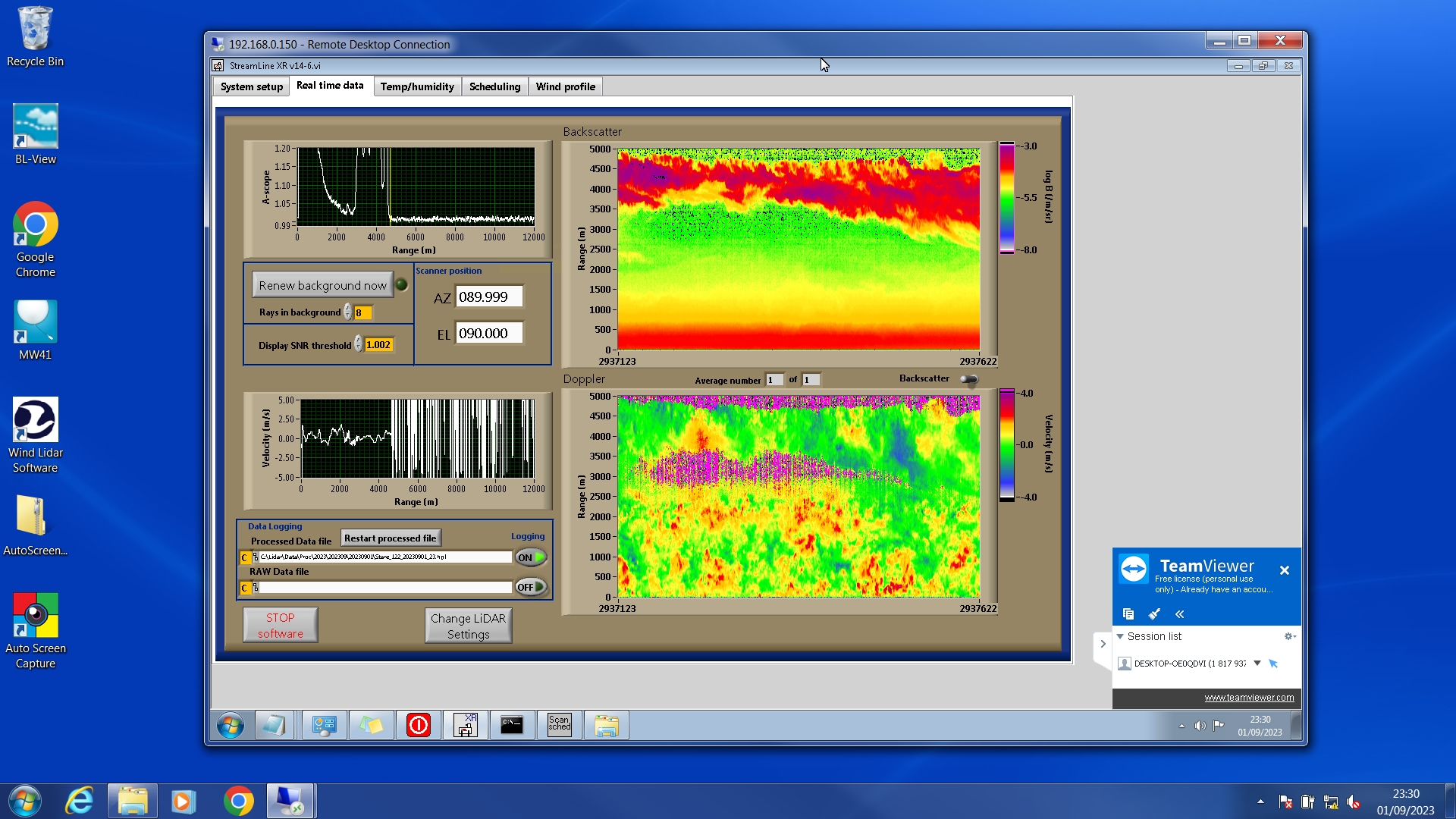Collapse the Session list triangle
Viewport: 1456px width, 819px height.
(1120, 636)
